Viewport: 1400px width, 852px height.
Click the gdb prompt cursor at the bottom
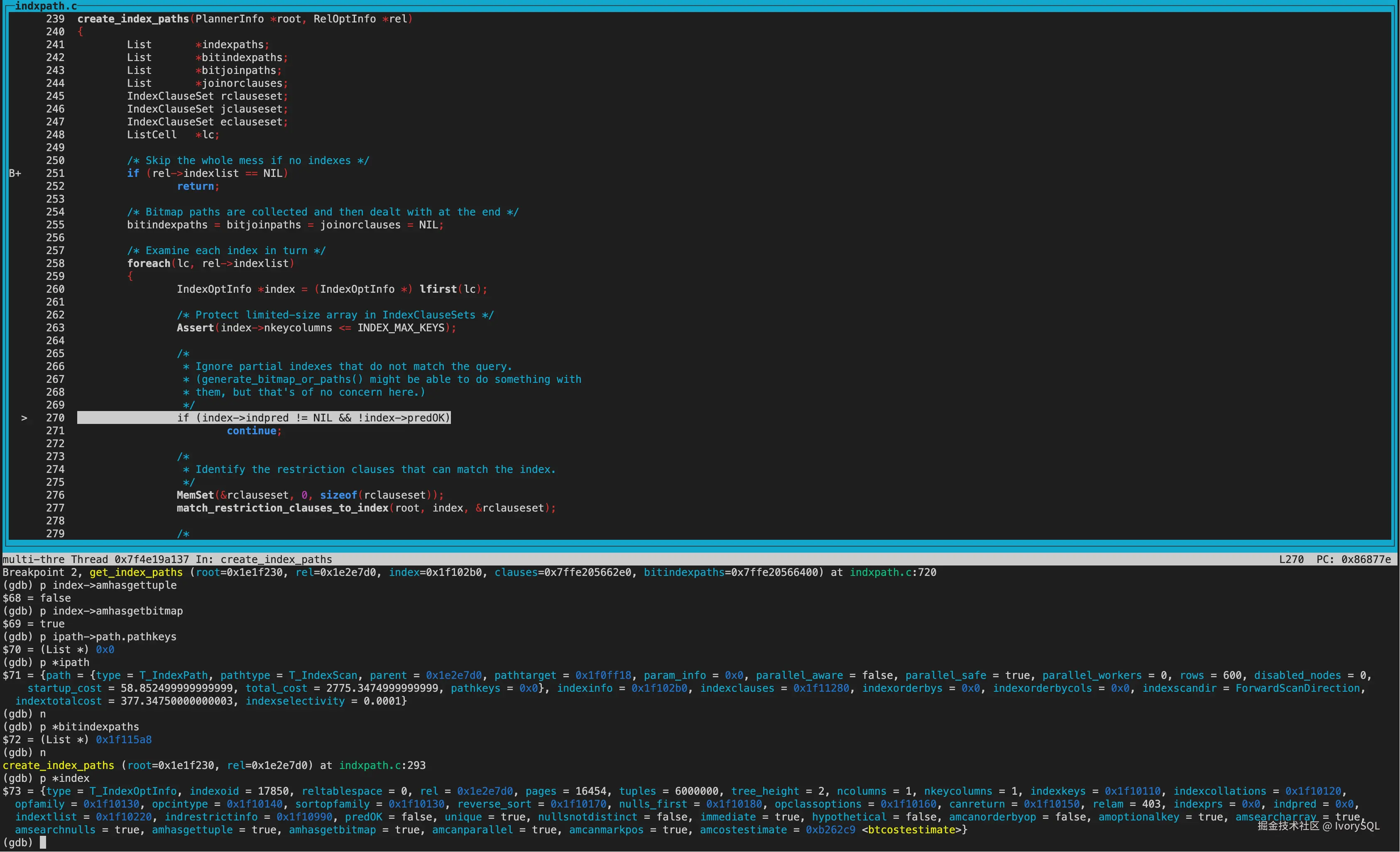click(x=43, y=842)
